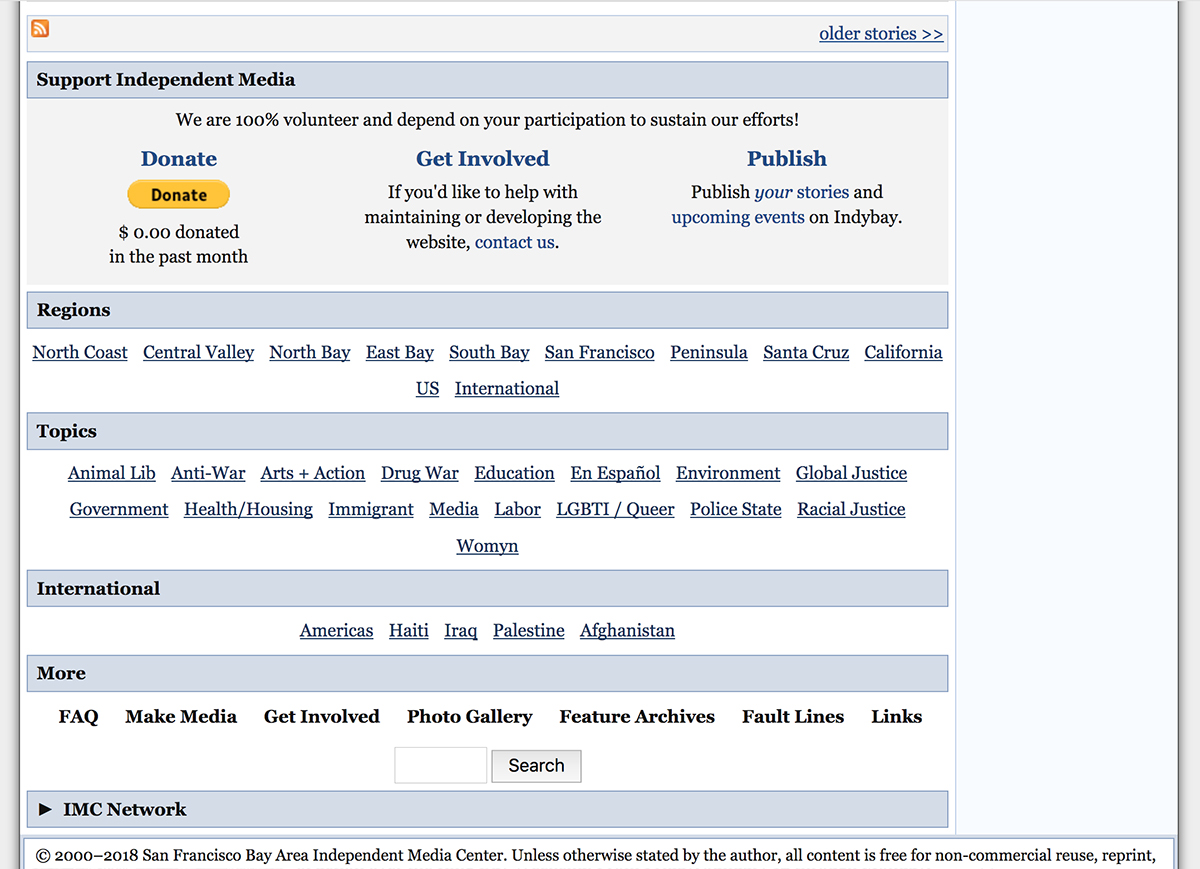Click the Search button
This screenshot has height=869, width=1200.
click(x=536, y=766)
